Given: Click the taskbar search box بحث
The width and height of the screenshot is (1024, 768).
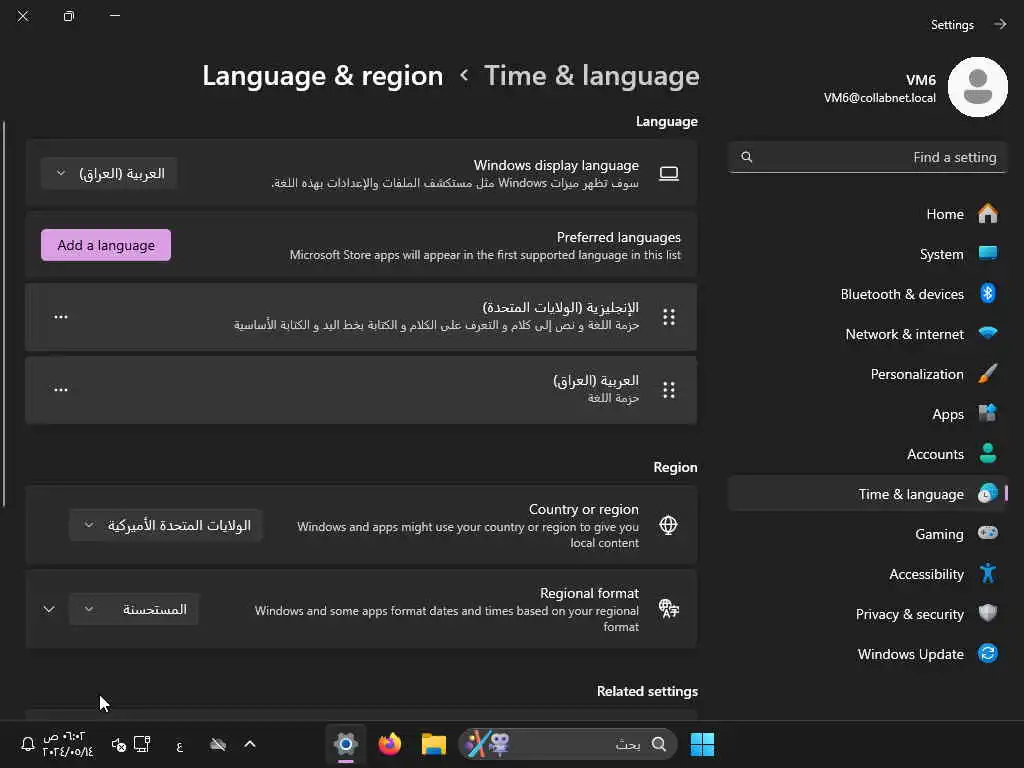Looking at the screenshot, I should click(x=568, y=744).
